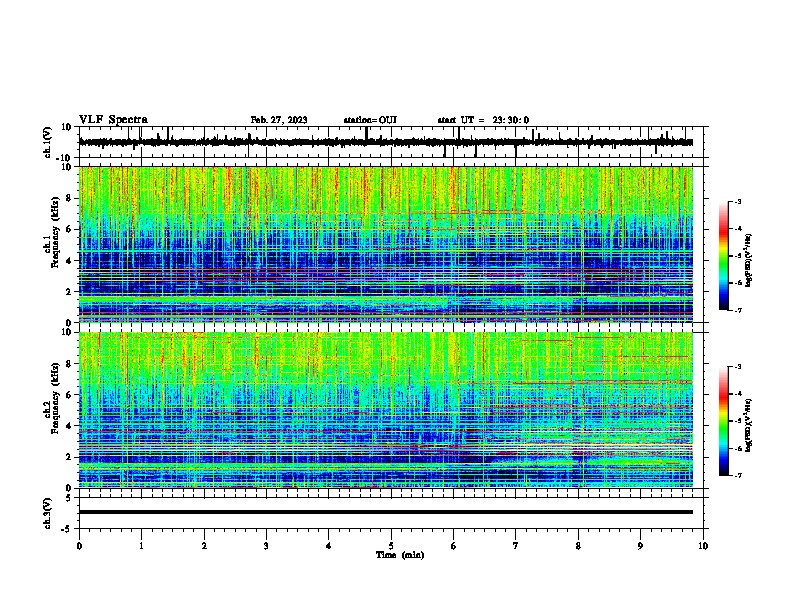The width and height of the screenshot is (792, 612).
Task: Click the ch.1 color scale log(PSD) unit label
Action: 749,260
